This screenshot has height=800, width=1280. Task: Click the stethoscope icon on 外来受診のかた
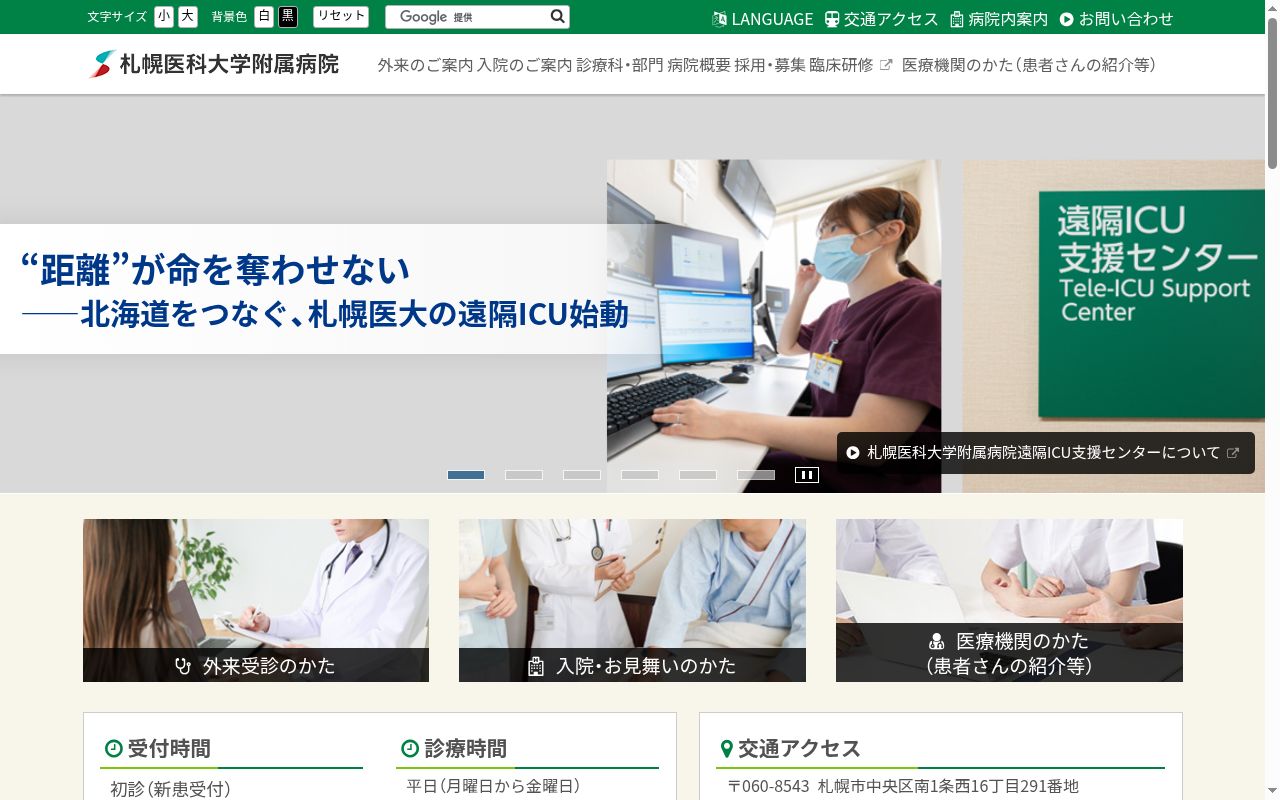[x=183, y=666]
